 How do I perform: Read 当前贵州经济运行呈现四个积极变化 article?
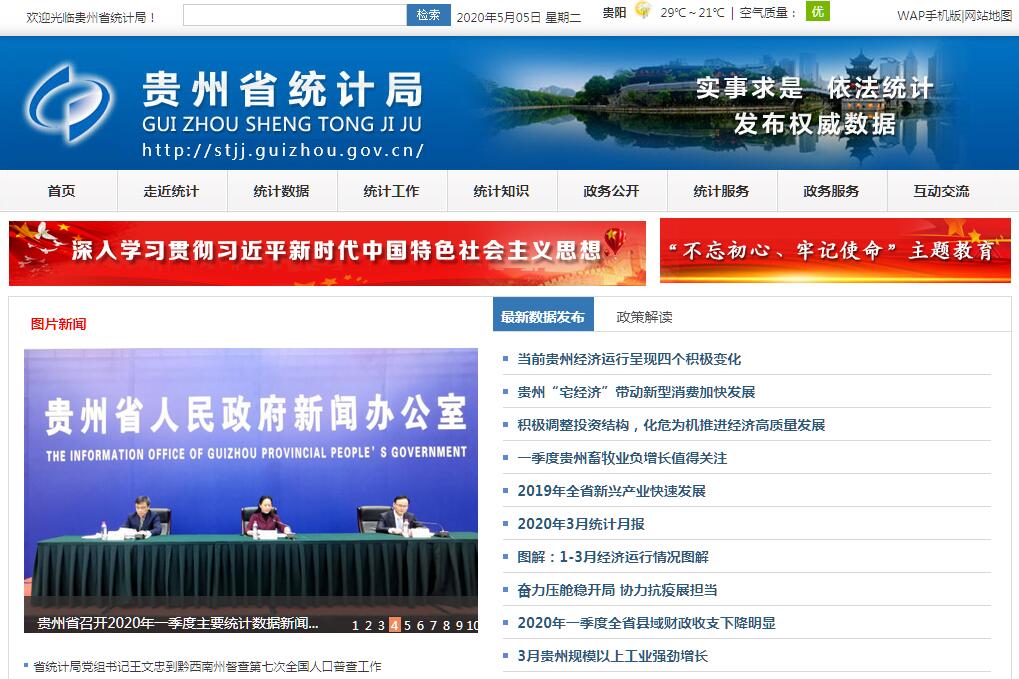point(629,359)
